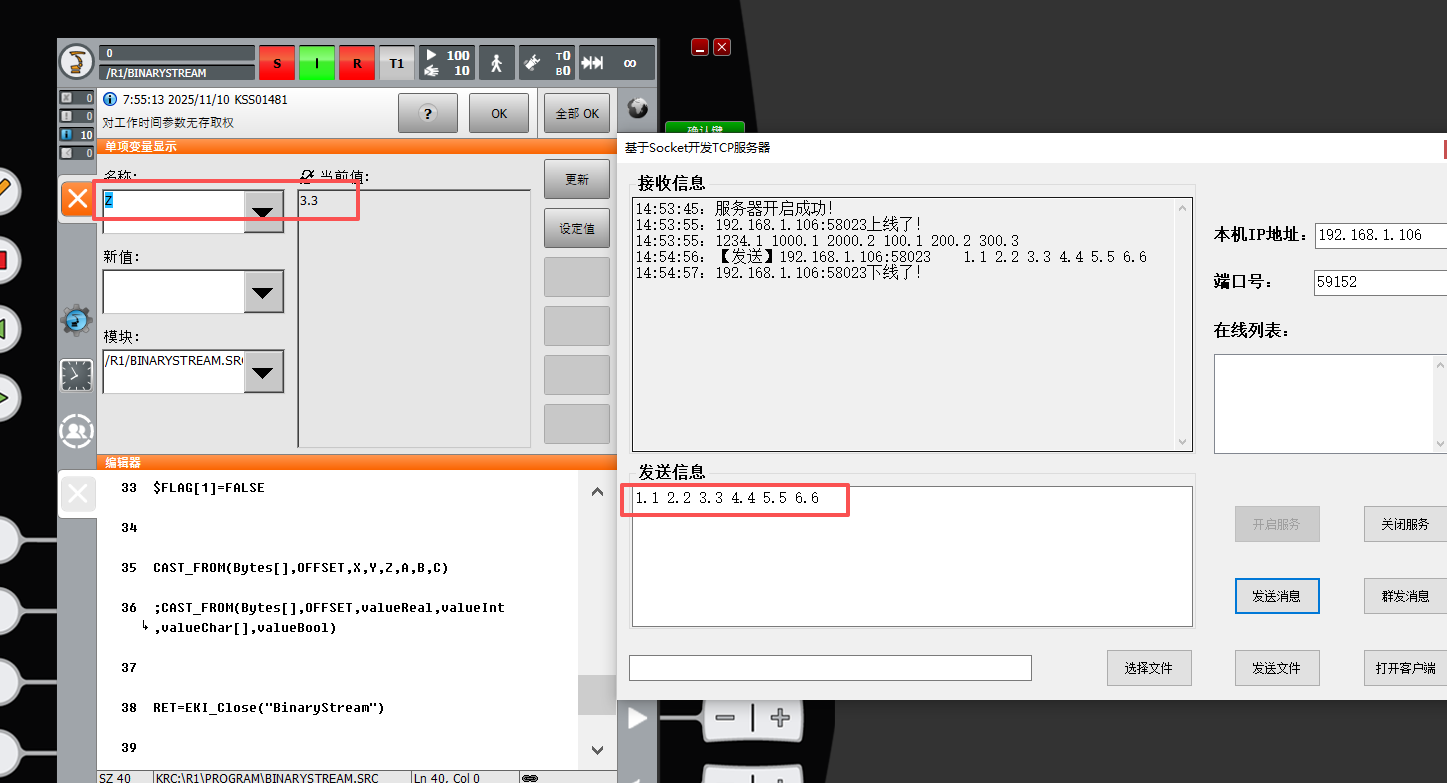
Task: Click the 发送信息 text box
Action: (912, 557)
